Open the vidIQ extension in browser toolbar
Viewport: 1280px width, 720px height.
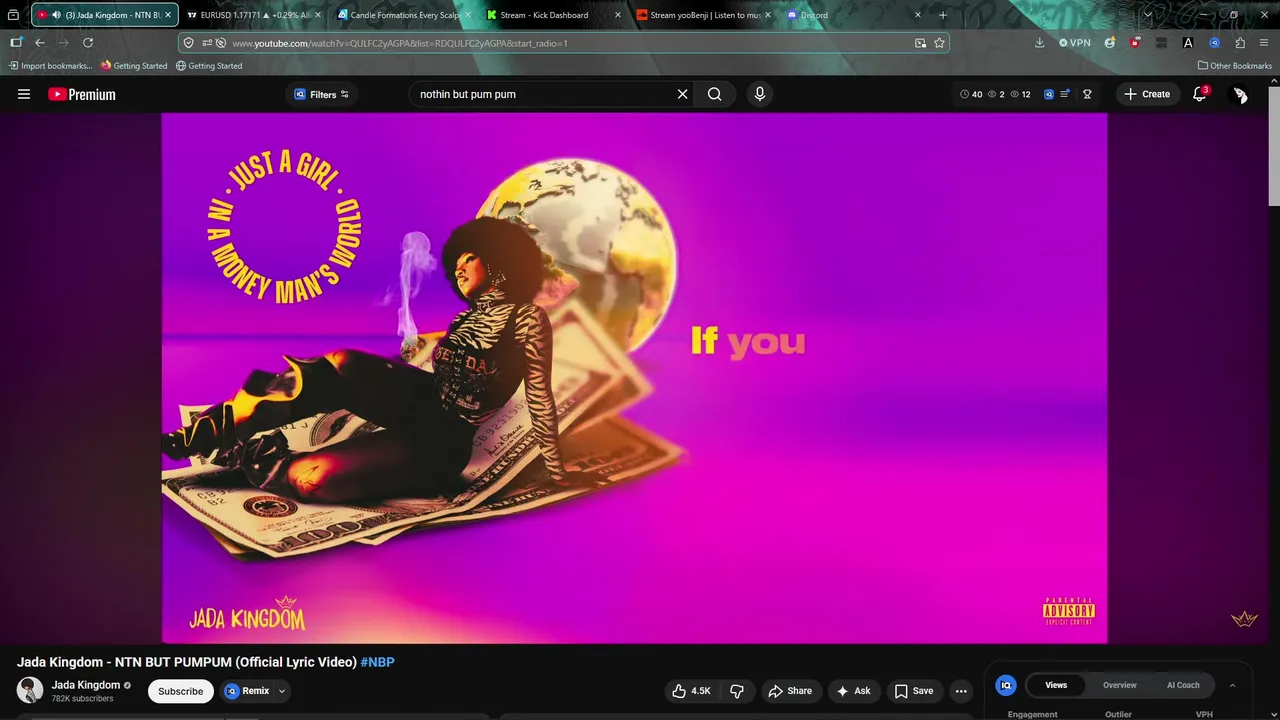(x=1214, y=43)
